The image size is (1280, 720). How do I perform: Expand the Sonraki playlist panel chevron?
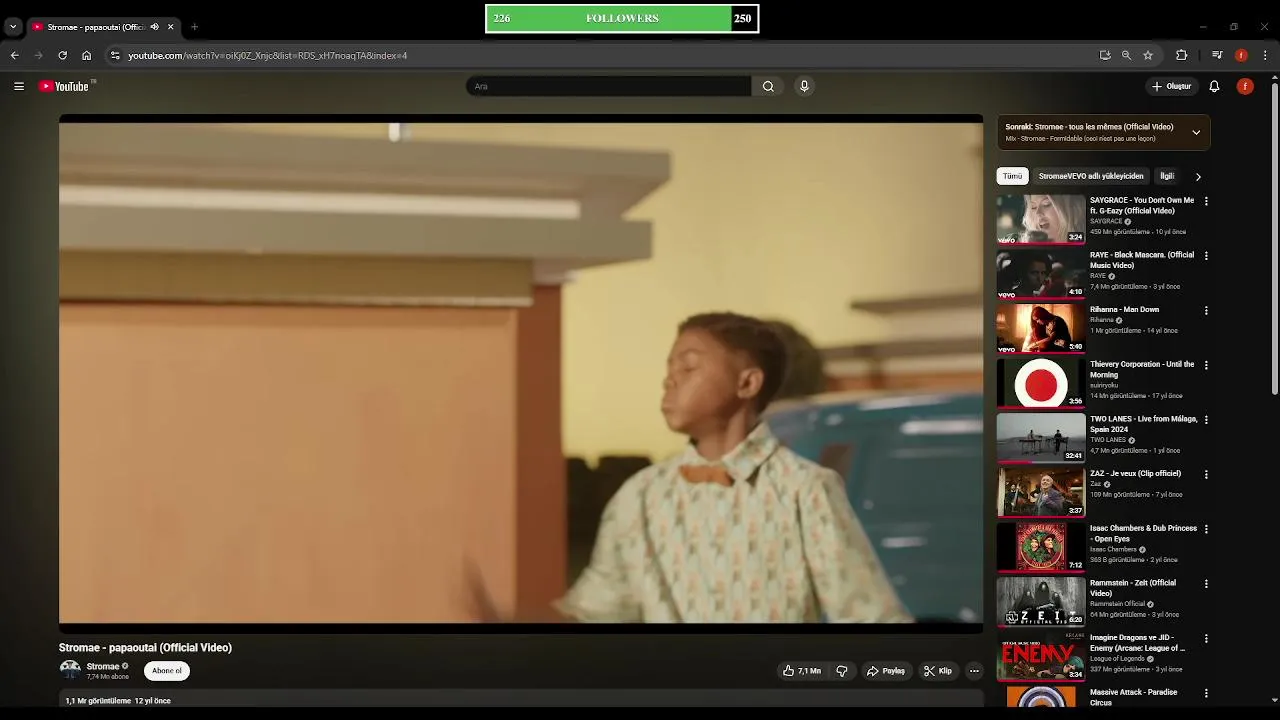pos(1196,132)
